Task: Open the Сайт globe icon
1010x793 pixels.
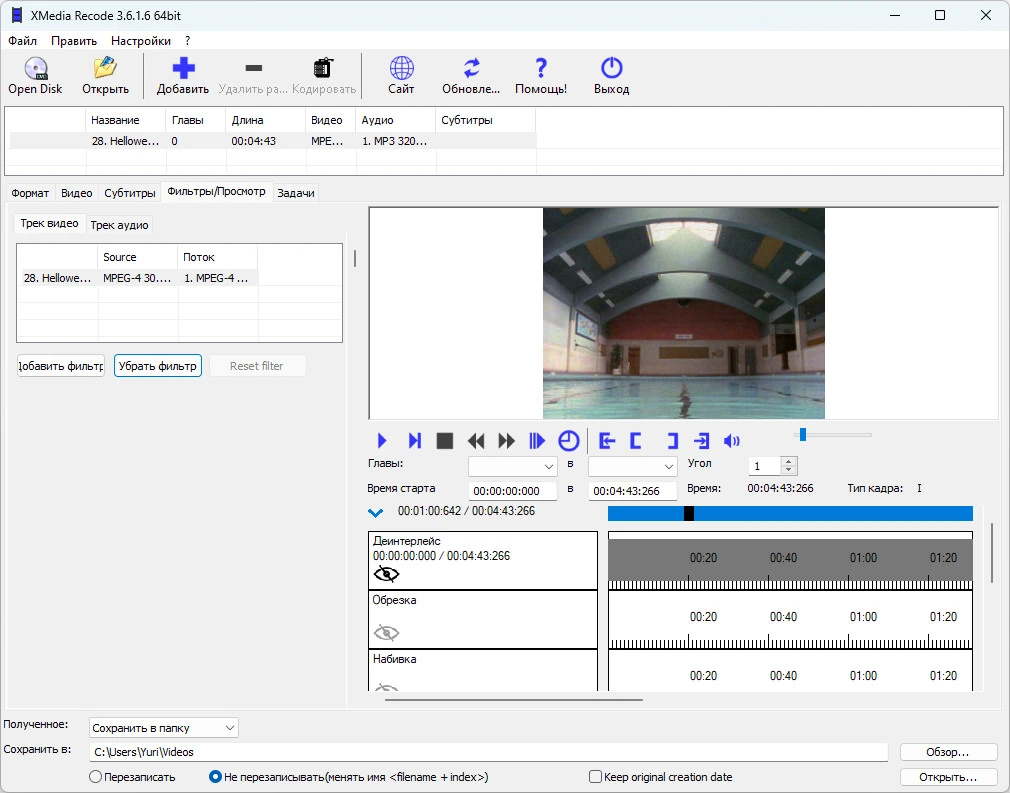Action: click(x=401, y=68)
